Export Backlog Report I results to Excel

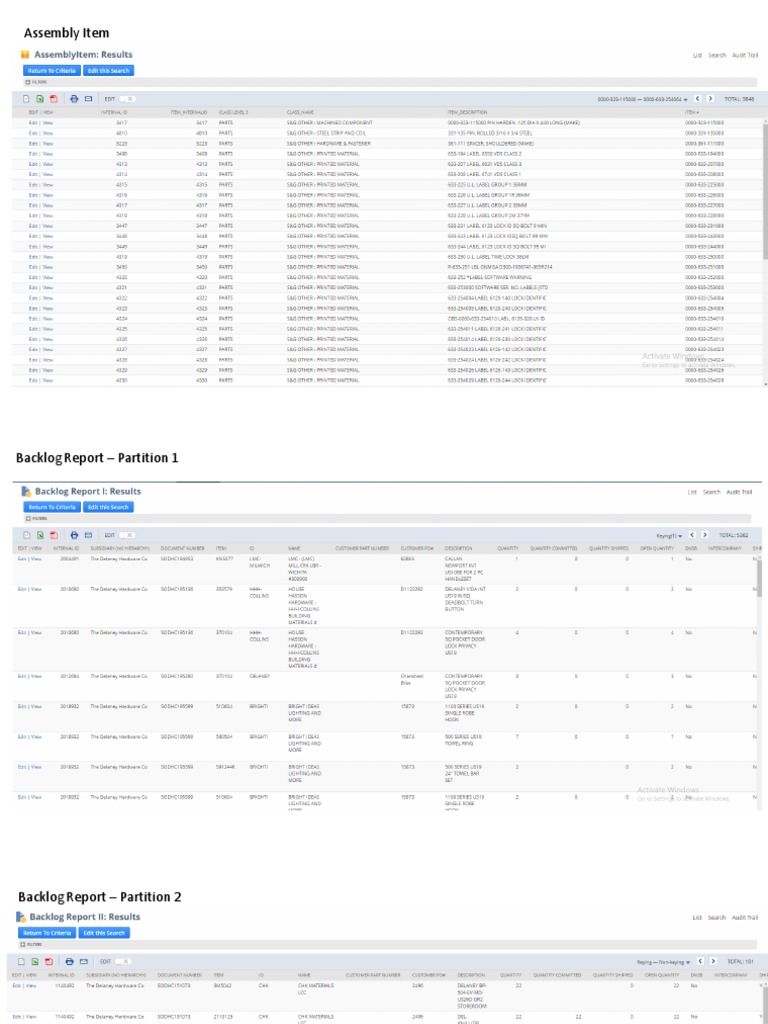click(x=40, y=535)
